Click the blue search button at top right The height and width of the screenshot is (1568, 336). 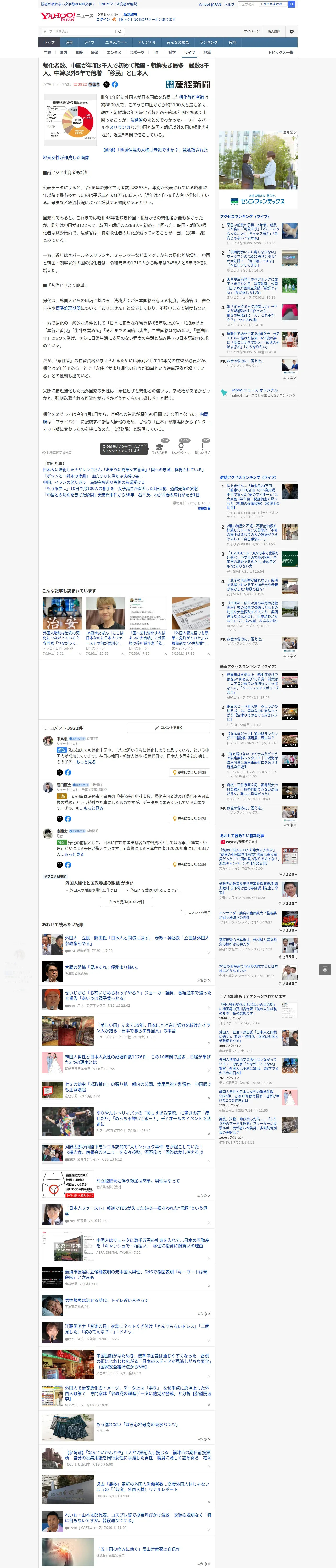point(292,4)
